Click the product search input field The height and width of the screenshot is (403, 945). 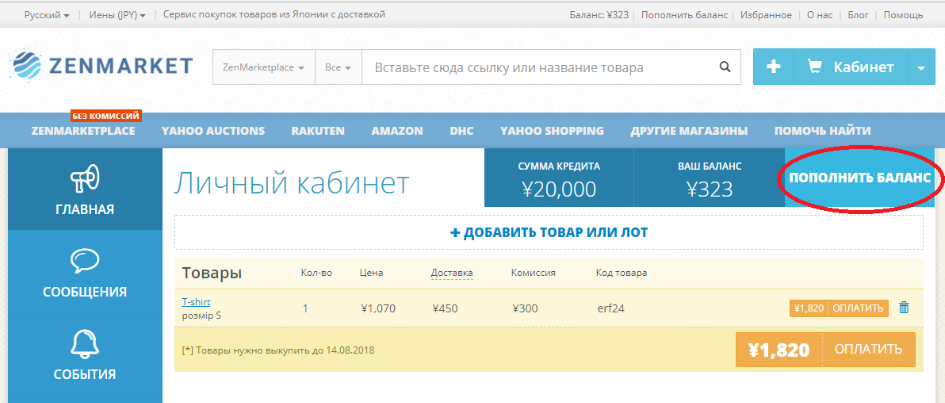[535, 67]
